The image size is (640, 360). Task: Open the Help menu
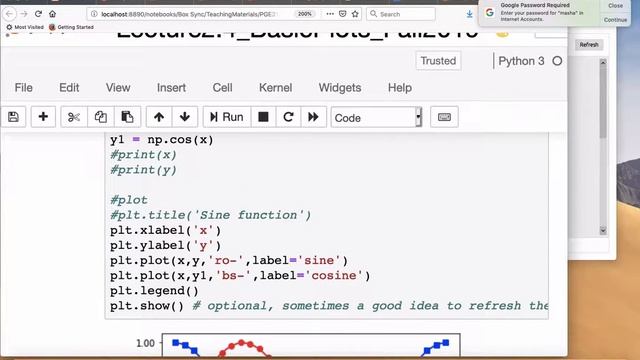[x=400, y=88]
